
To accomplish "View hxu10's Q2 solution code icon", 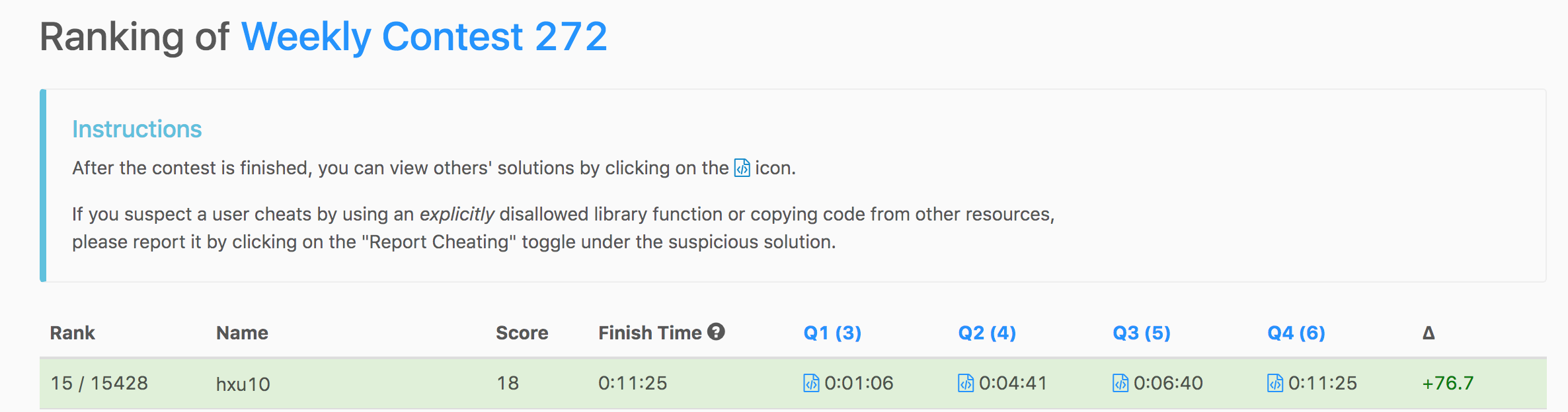I will [966, 383].
